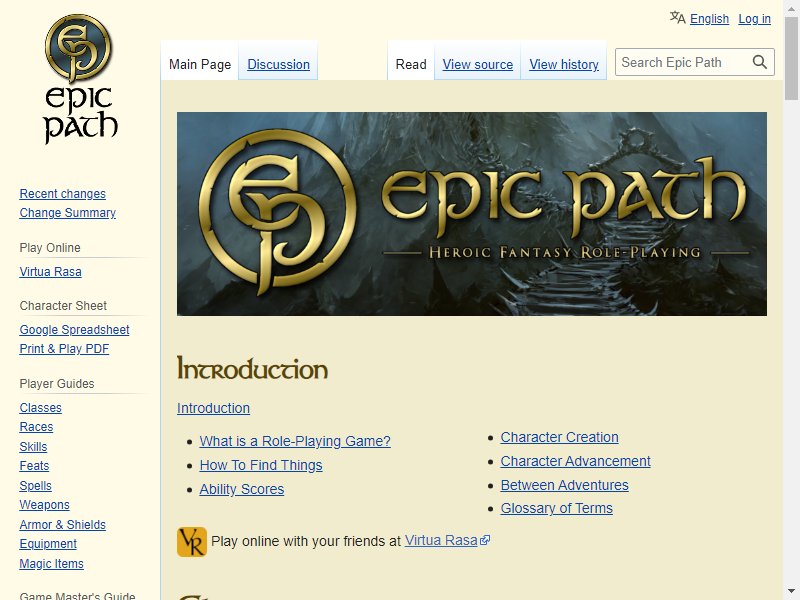Visit the Weapons page
Image resolution: width=800 pixels, height=600 pixels.
(x=44, y=505)
